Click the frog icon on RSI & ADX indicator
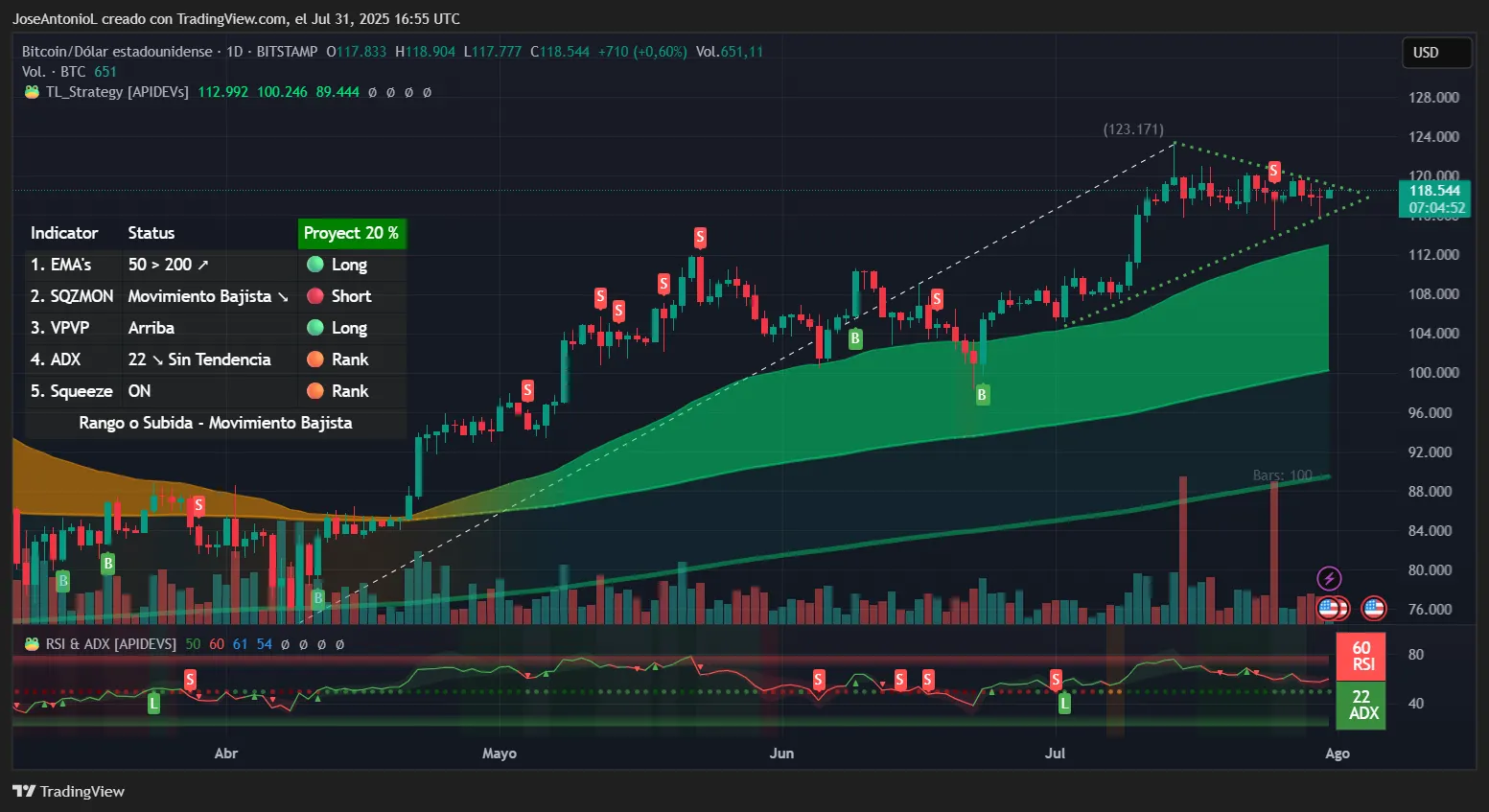1489x812 pixels. coord(32,643)
